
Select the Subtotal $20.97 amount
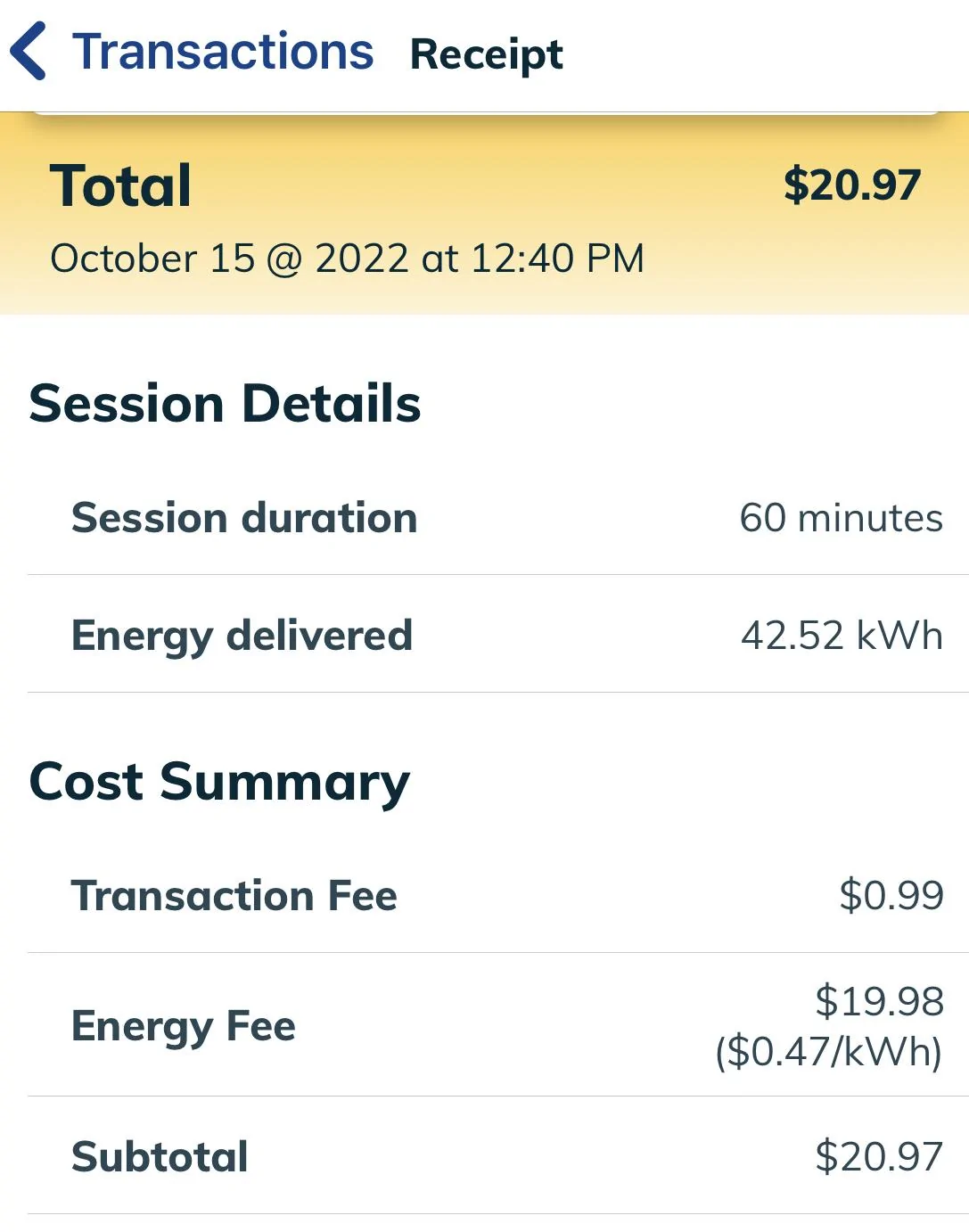pos(878,1156)
